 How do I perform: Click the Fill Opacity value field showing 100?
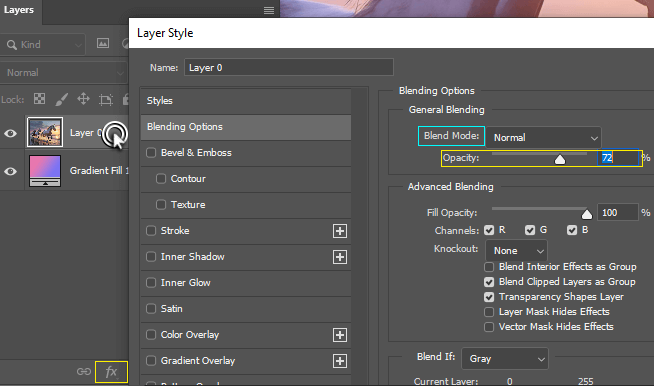point(618,212)
